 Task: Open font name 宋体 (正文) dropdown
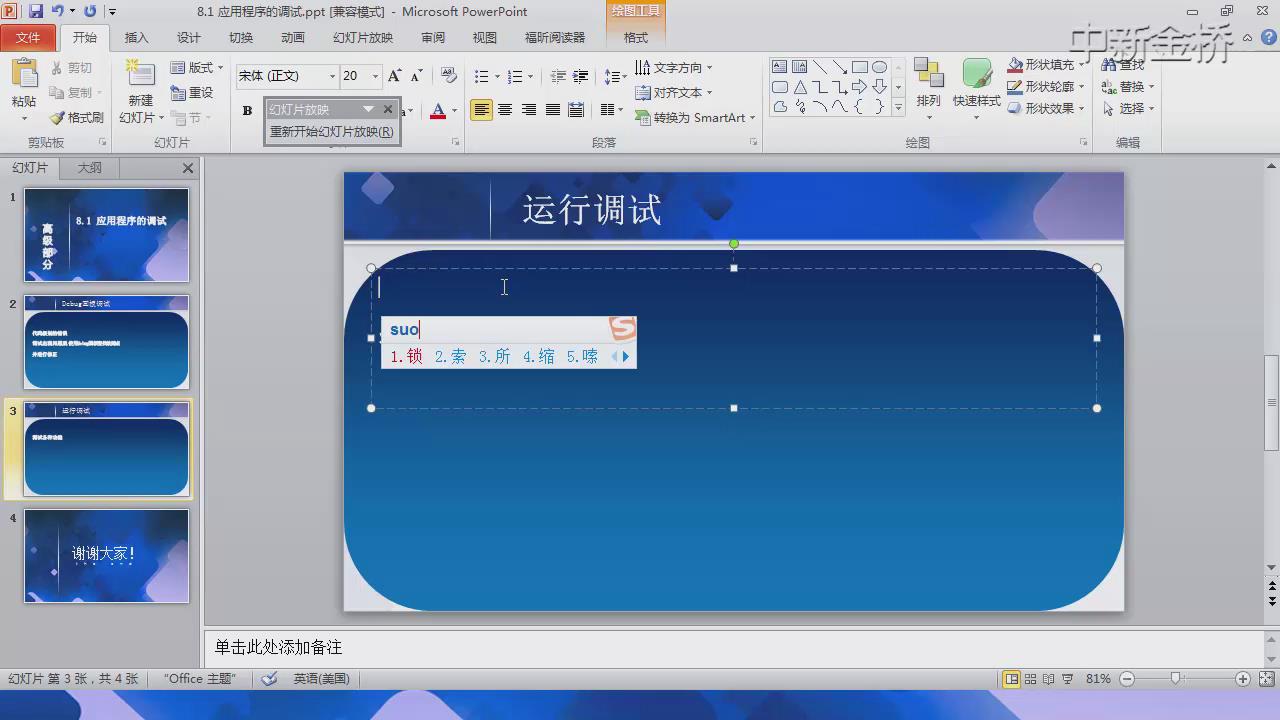[332, 76]
